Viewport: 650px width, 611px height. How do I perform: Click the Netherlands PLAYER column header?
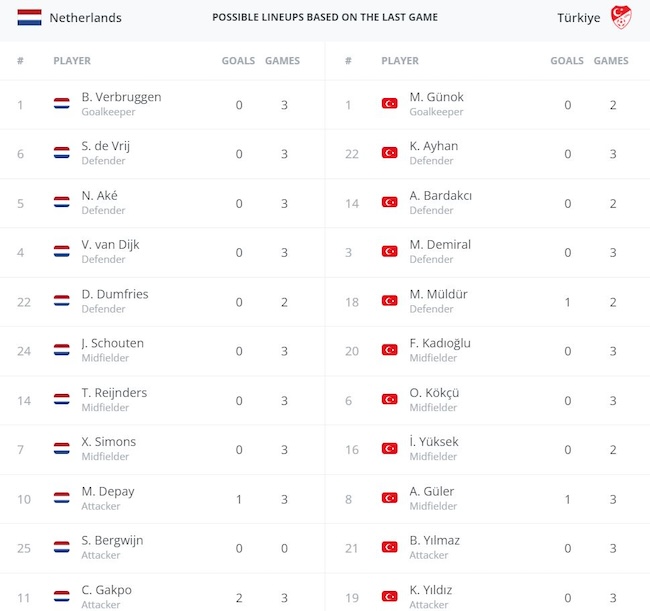pos(72,61)
